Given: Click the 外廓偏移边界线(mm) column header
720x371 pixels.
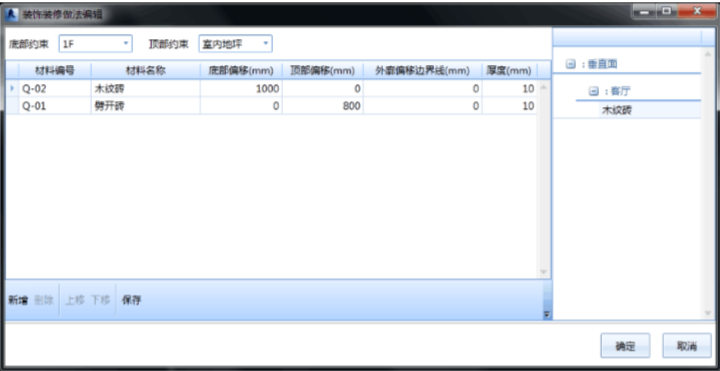Looking at the screenshot, I should (422, 70).
